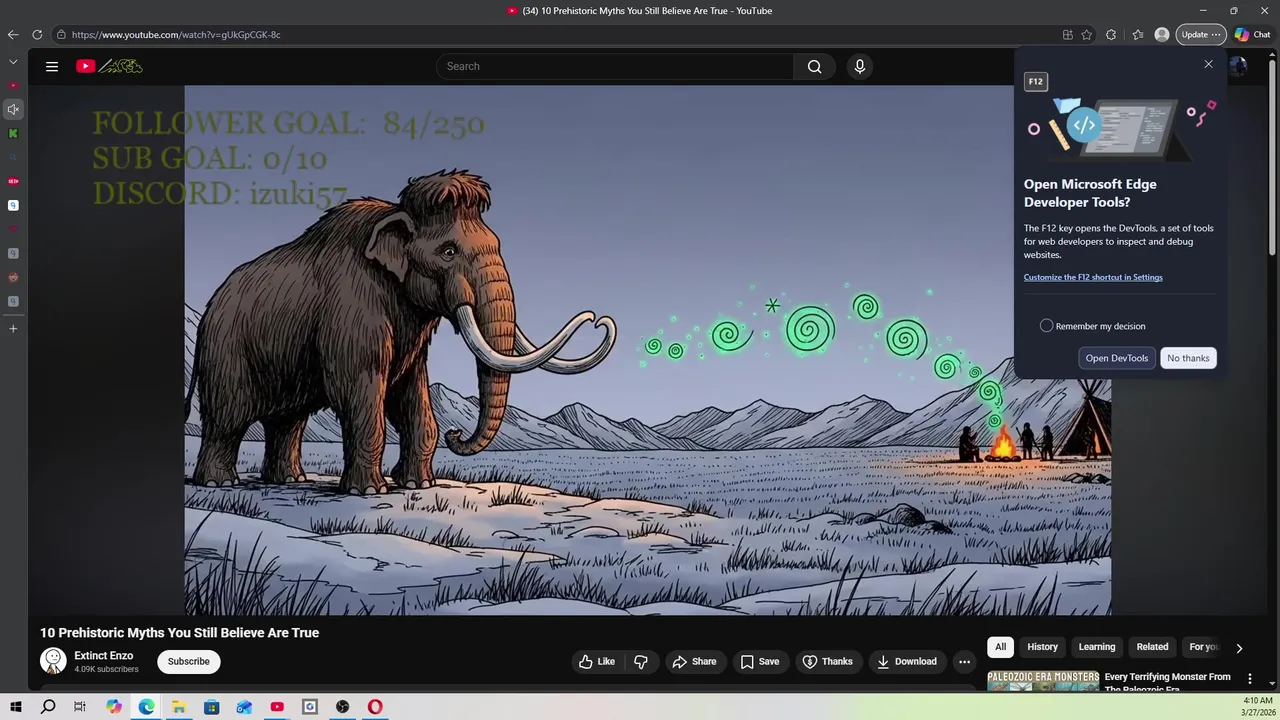Switch to Reddit tab in vertical sidebar

[13, 277]
